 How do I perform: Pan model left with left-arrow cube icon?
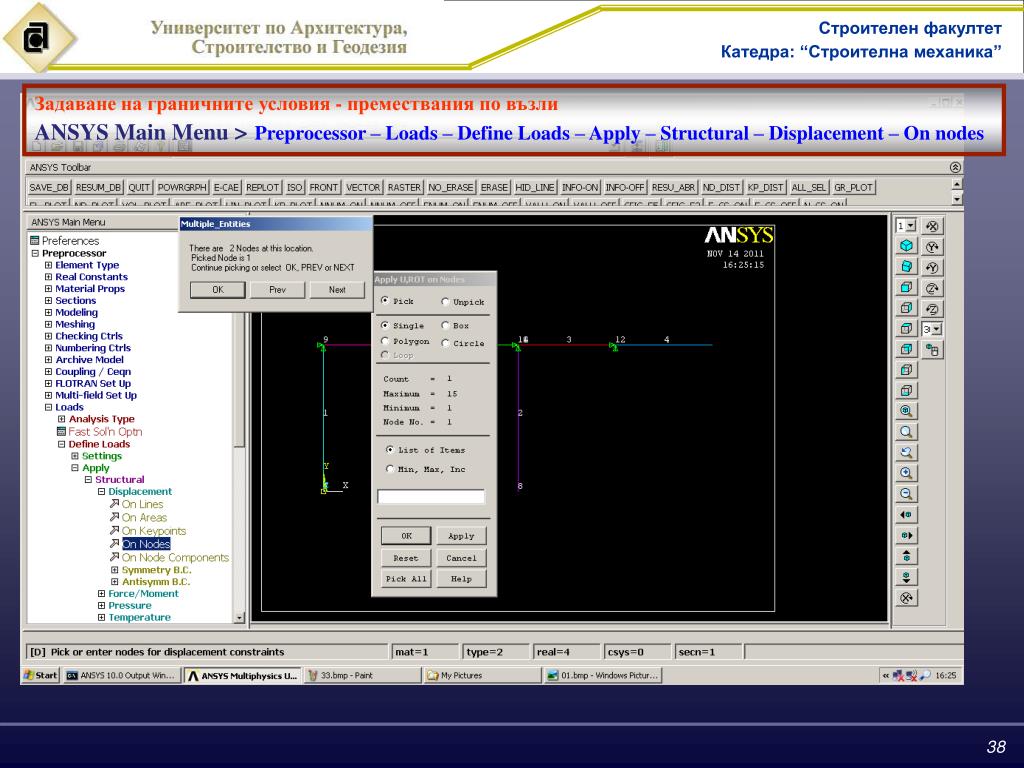point(906,515)
